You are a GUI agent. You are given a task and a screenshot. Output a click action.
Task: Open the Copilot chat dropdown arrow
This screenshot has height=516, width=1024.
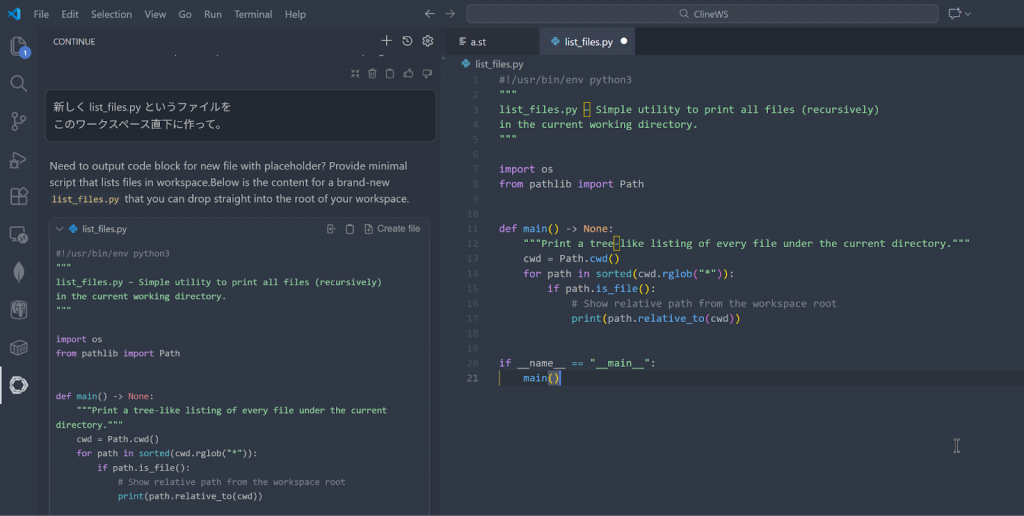click(968, 14)
